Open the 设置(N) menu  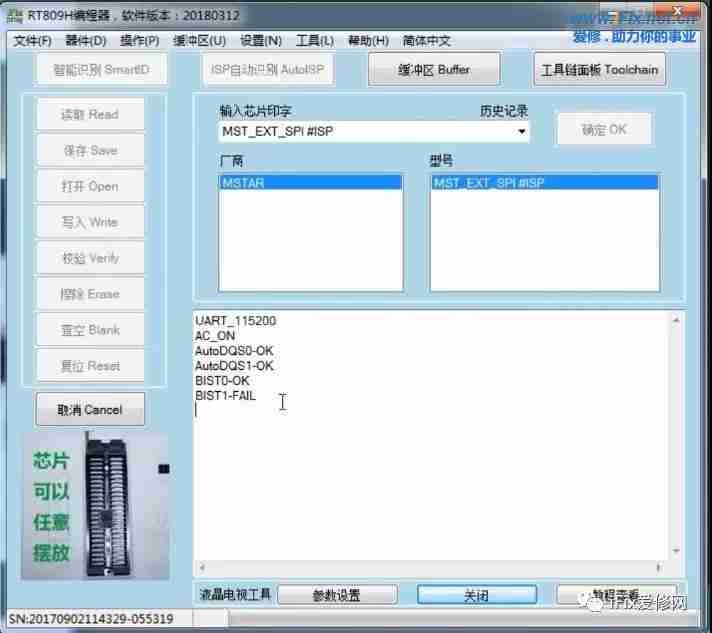261,41
